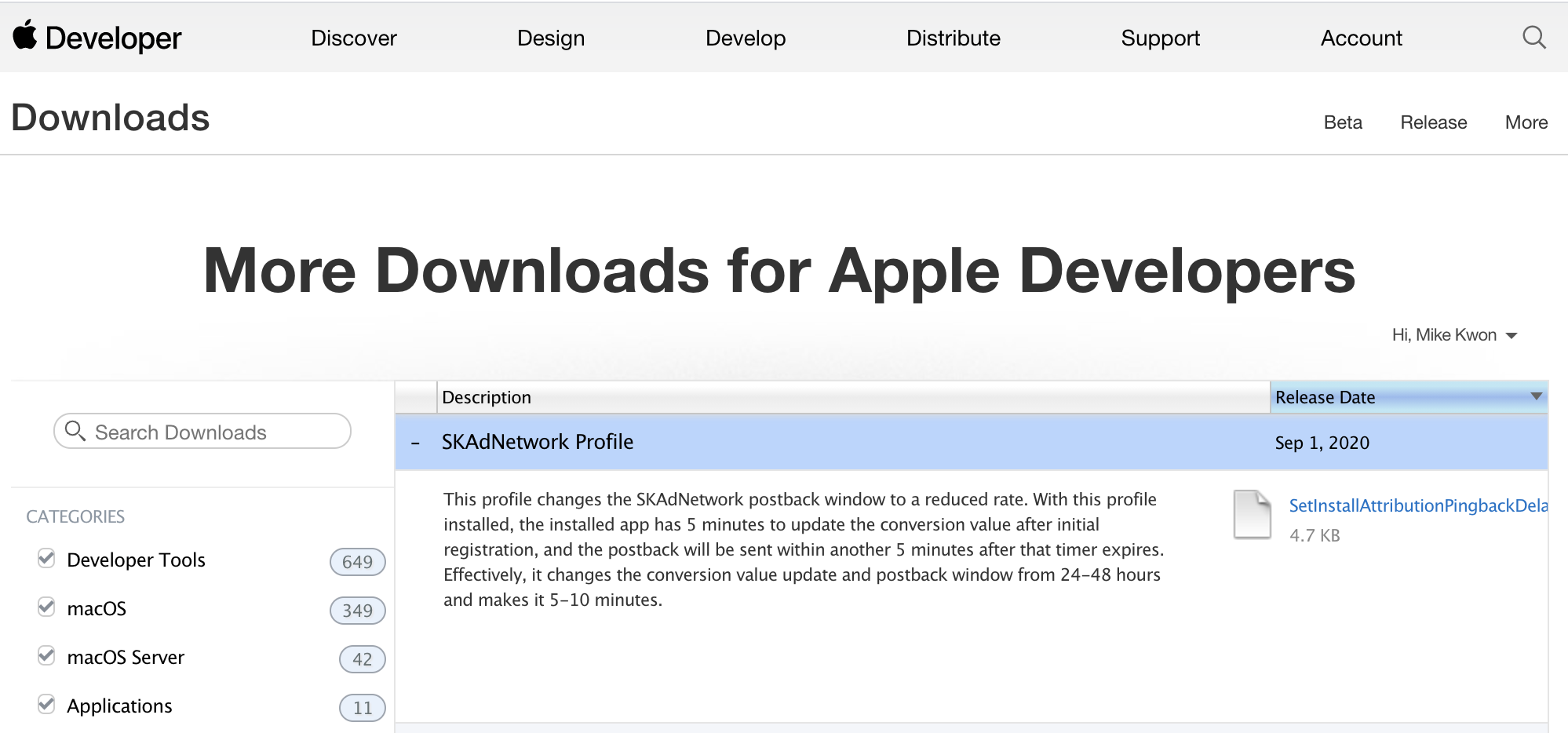Toggle the macOS Server category checkbox
Viewport: 1568px width, 733px height.
[x=46, y=655]
